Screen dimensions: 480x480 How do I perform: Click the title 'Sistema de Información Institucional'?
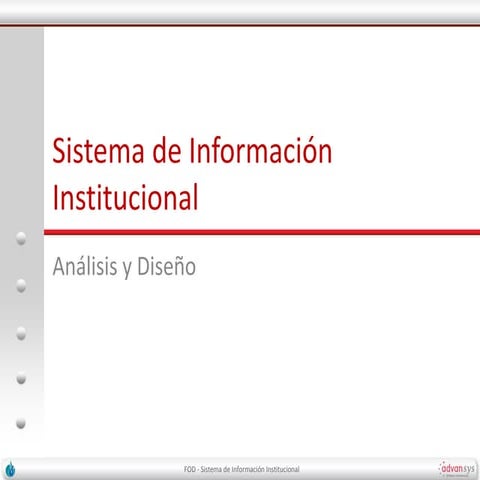tap(192, 174)
